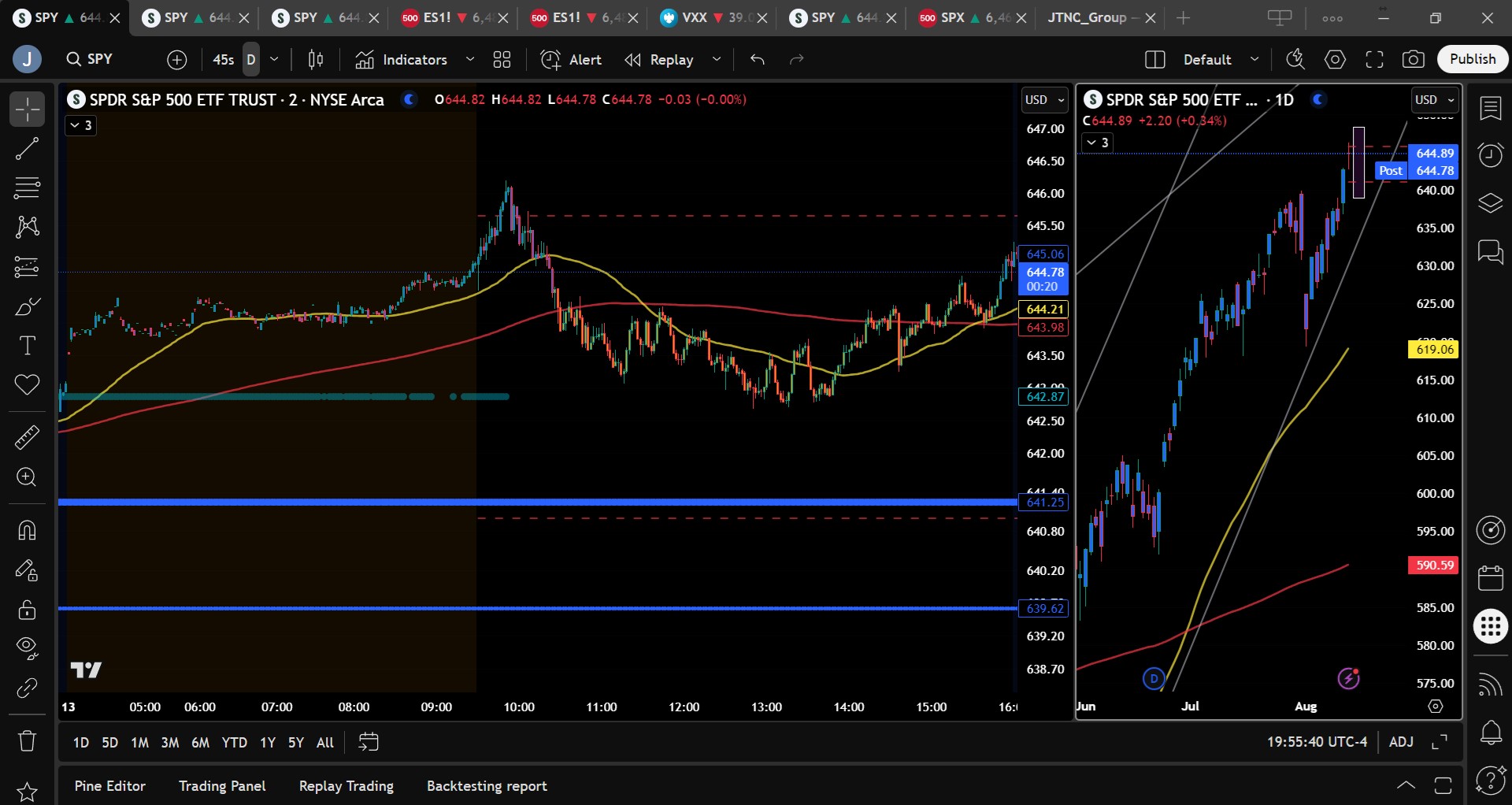The width and height of the screenshot is (1512, 805).
Task: Select the YTD date range
Action: 234,742
